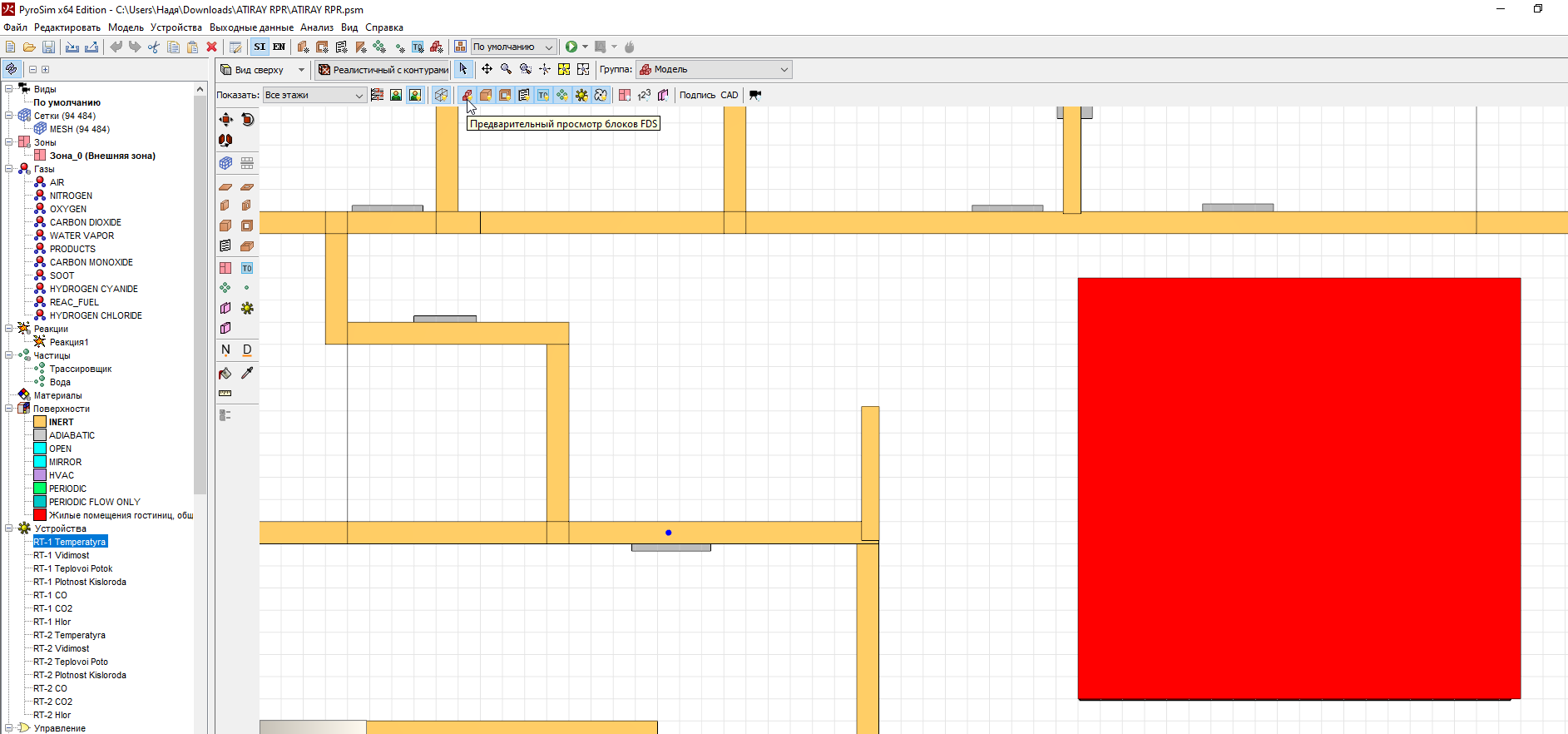Select the Block obstruction drawing tool
Screen dimensions: 1568x734
(225, 226)
